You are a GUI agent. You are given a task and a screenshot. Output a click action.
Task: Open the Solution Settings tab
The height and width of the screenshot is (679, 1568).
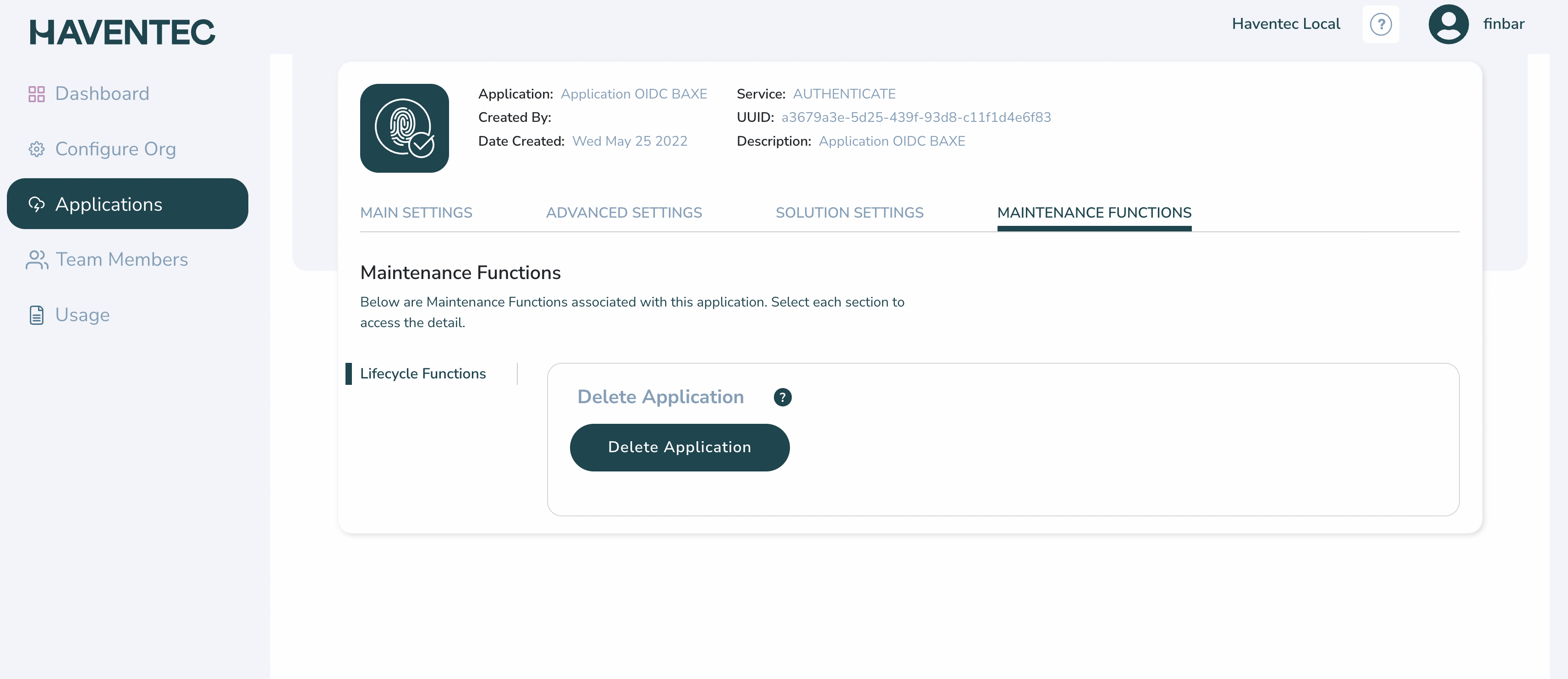[849, 213]
